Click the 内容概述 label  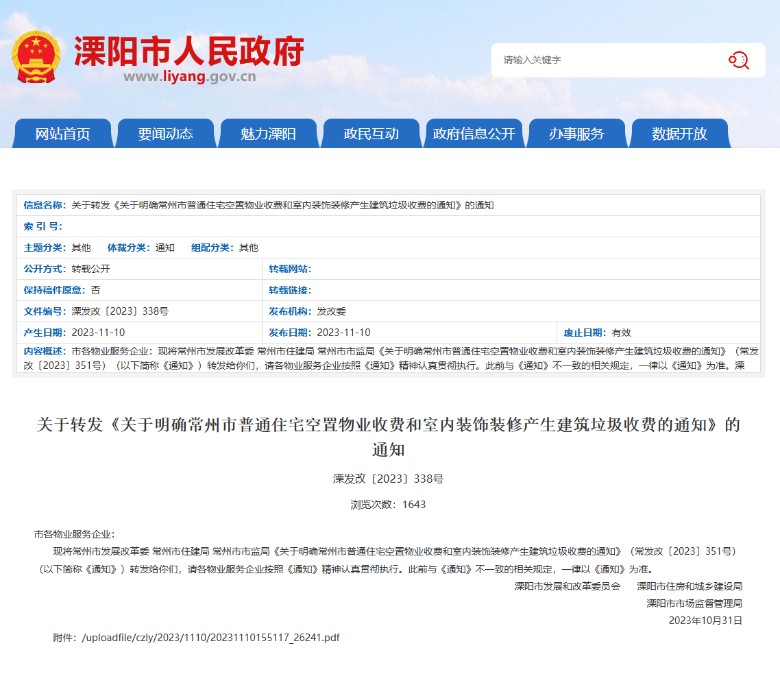pos(44,351)
